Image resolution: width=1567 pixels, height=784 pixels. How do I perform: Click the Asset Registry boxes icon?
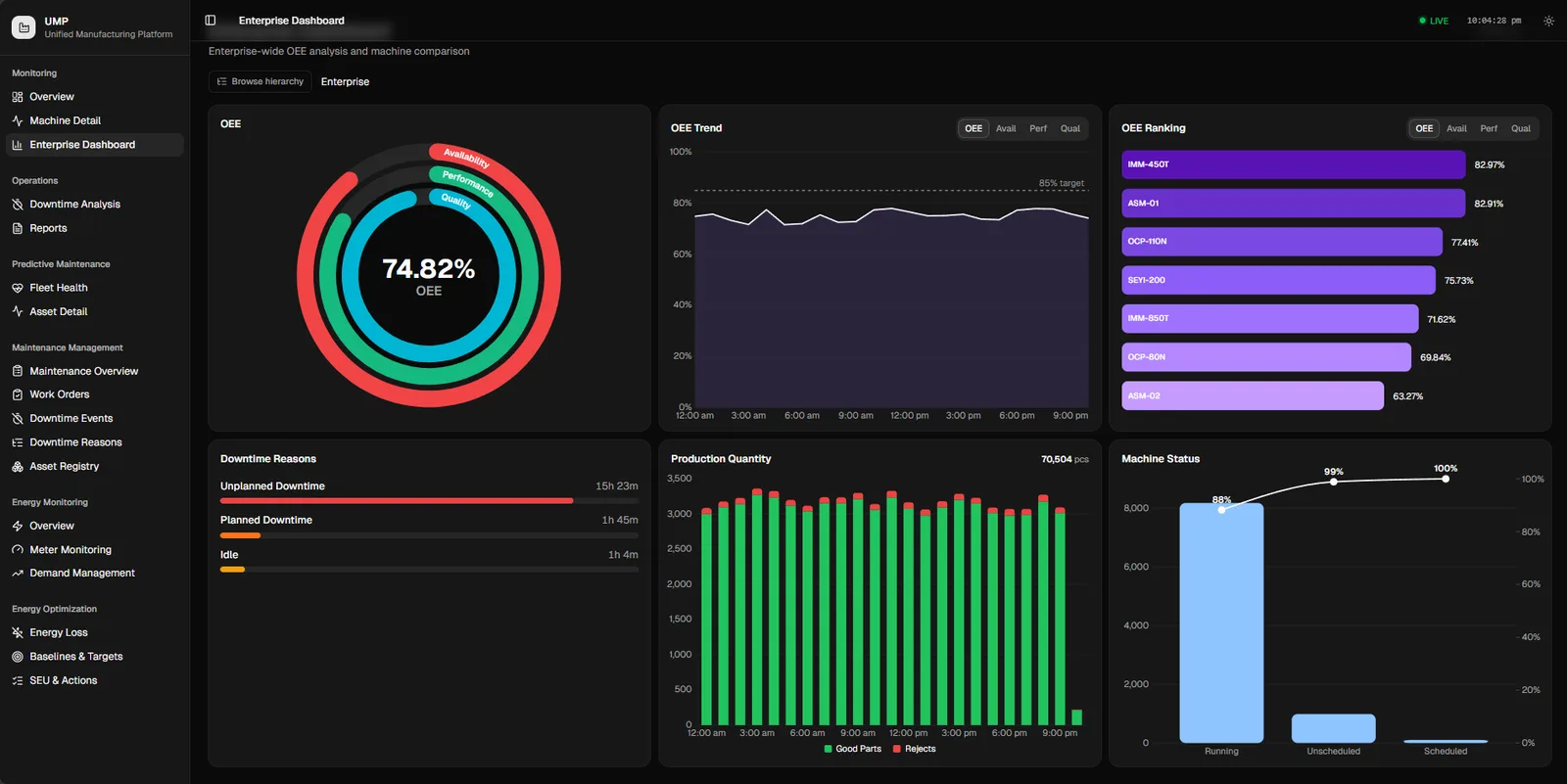pyautogui.click(x=18, y=467)
